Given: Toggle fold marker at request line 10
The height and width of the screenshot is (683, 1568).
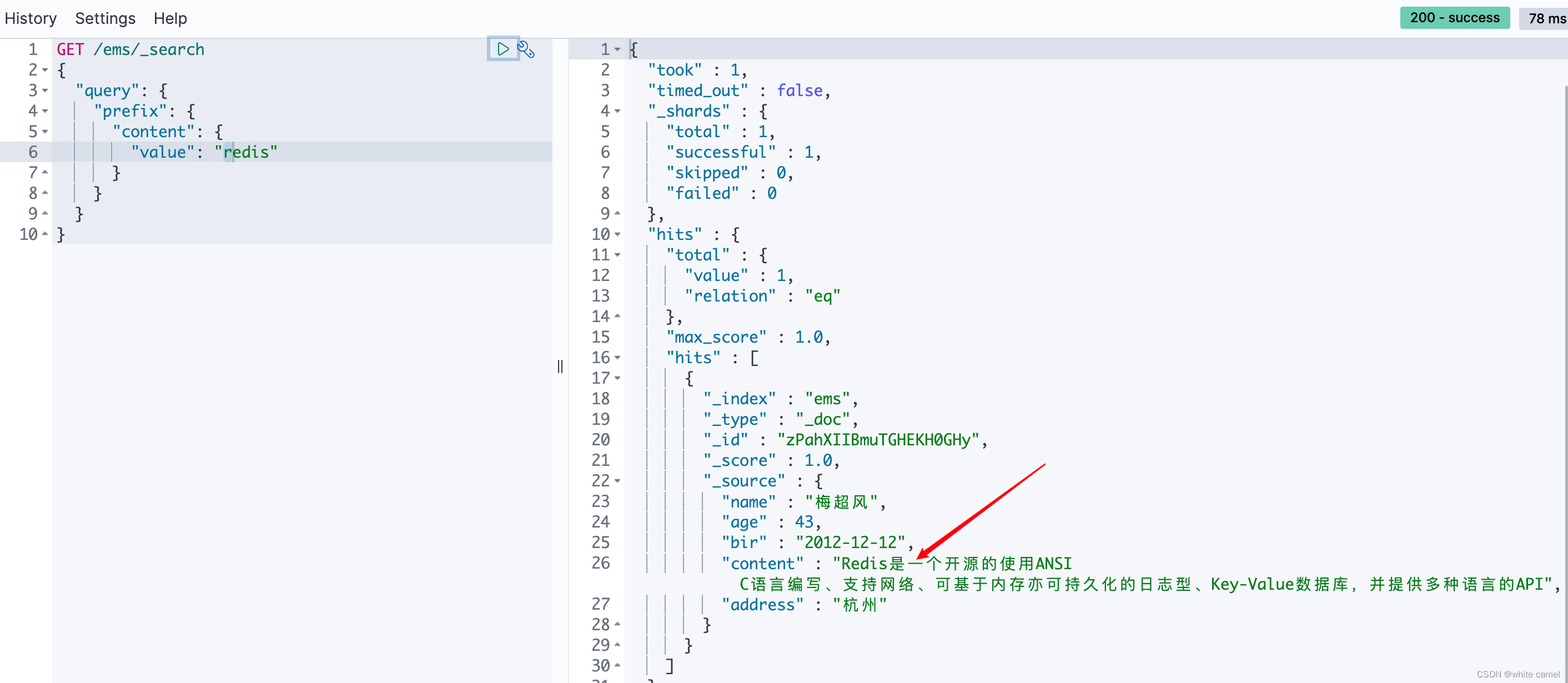Looking at the screenshot, I should coord(45,234).
